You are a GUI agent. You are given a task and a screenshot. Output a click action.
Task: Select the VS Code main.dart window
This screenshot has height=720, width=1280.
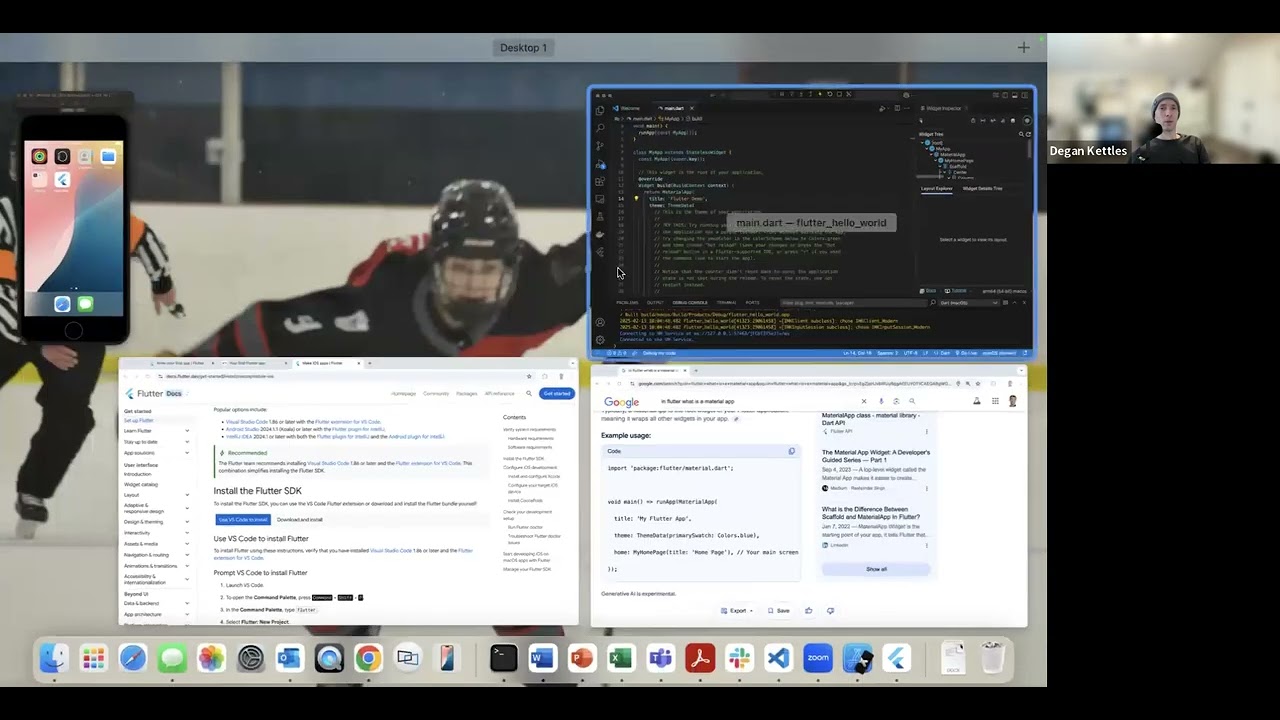pos(812,222)
